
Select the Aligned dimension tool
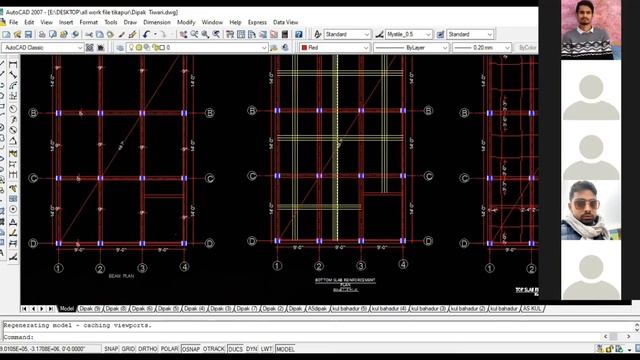coord(13,75)
